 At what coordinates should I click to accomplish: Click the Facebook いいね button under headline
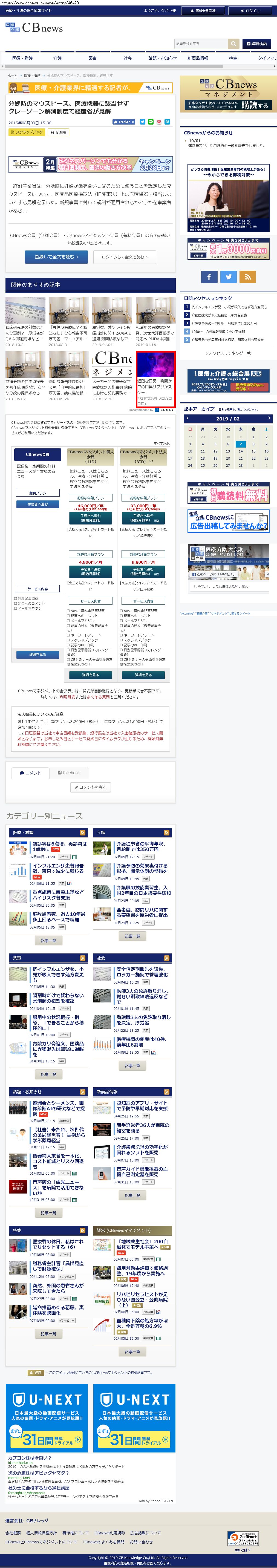coord(124,122)
